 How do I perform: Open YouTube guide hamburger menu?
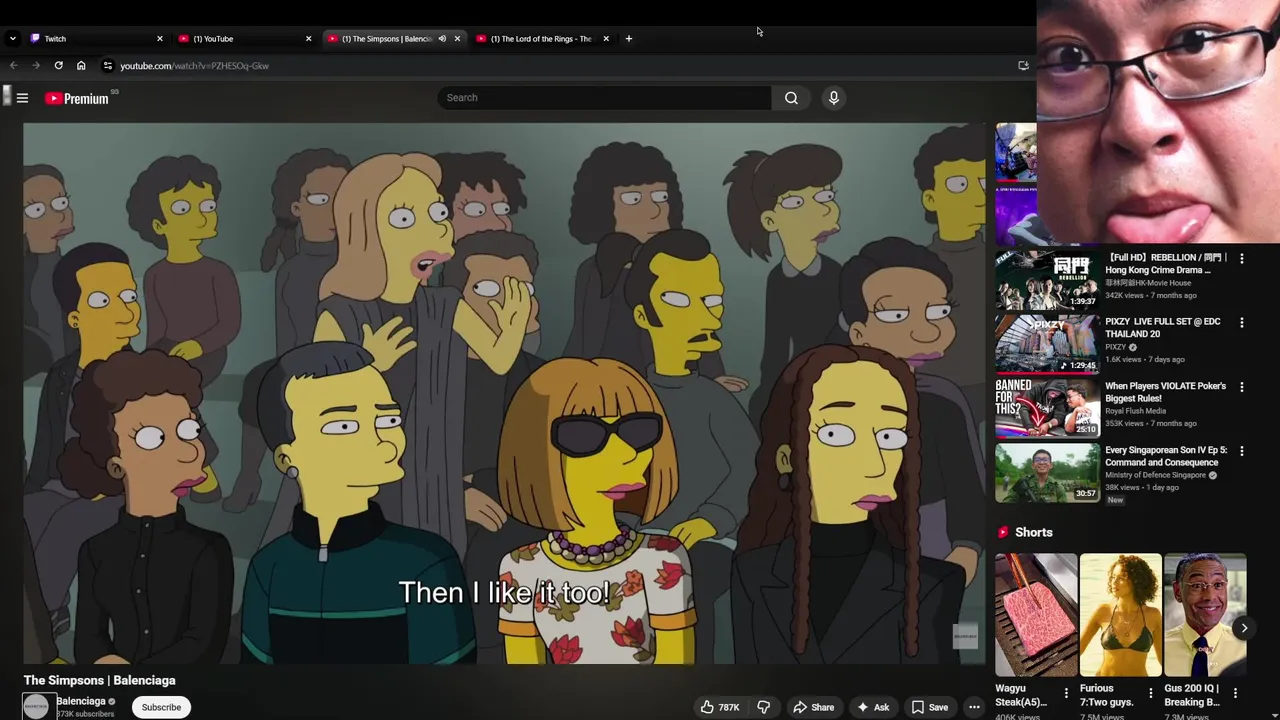[x=22, y=98]
